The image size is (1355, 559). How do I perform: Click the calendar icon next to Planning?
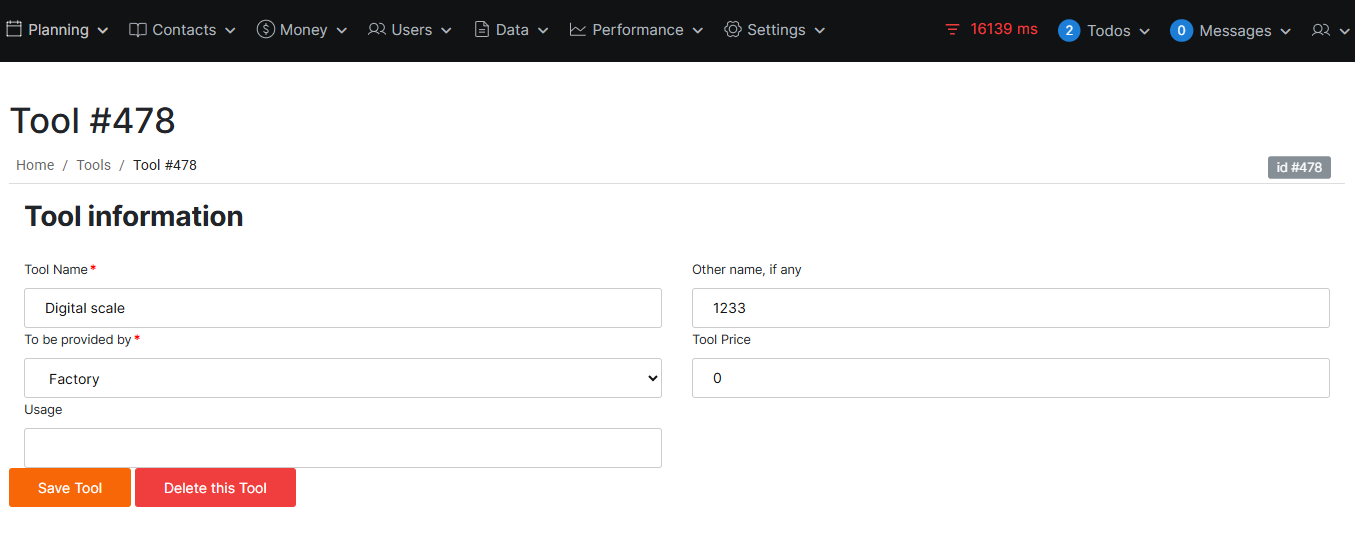14,30
